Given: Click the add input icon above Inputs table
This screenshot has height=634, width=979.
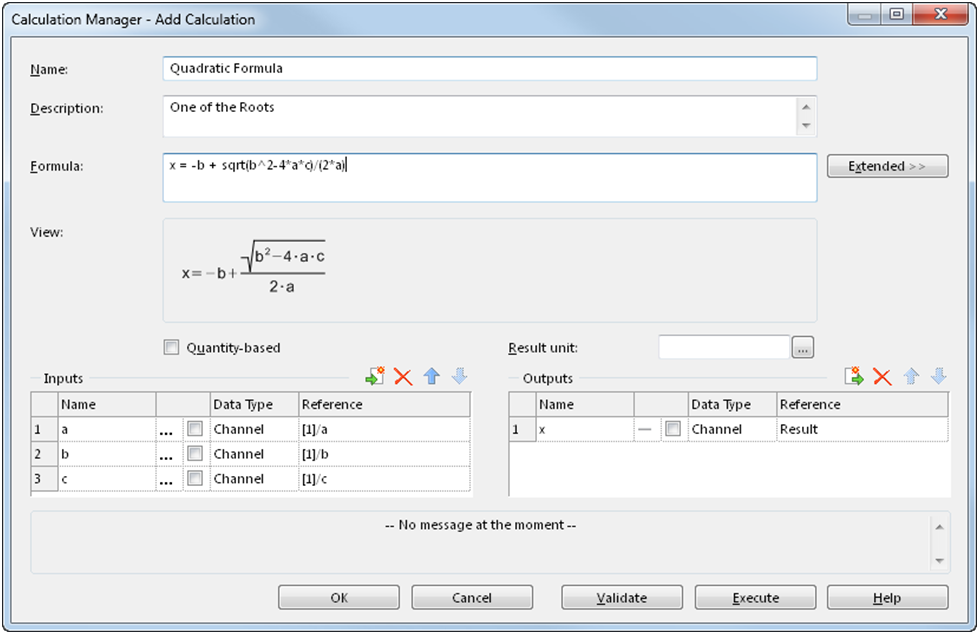Looking at the screenshot, I should (x=375, y=377).
